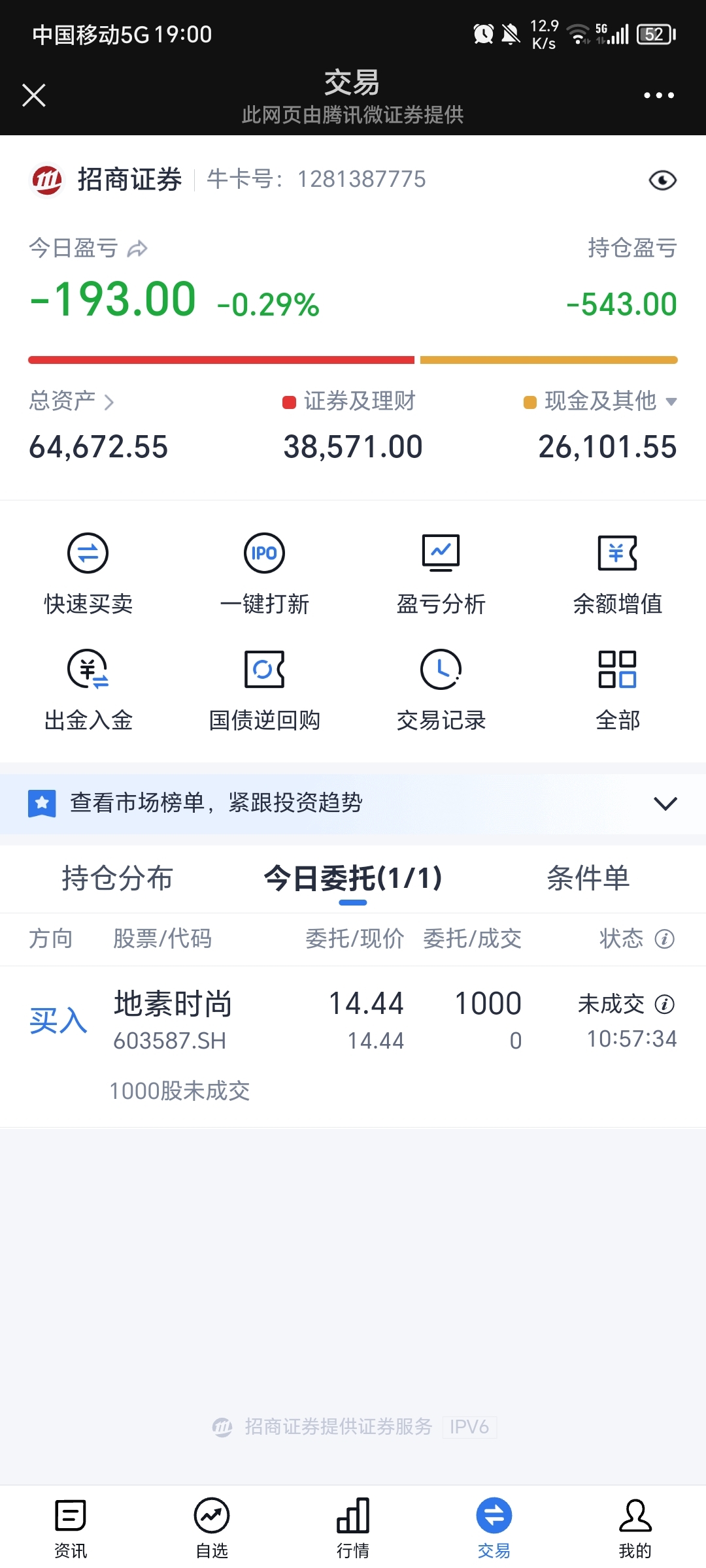Show info icon next to 未成交
Image resolution: width=706 pixels, height=1568 pixels.
pyautogui.click(x=665, y=1004)
